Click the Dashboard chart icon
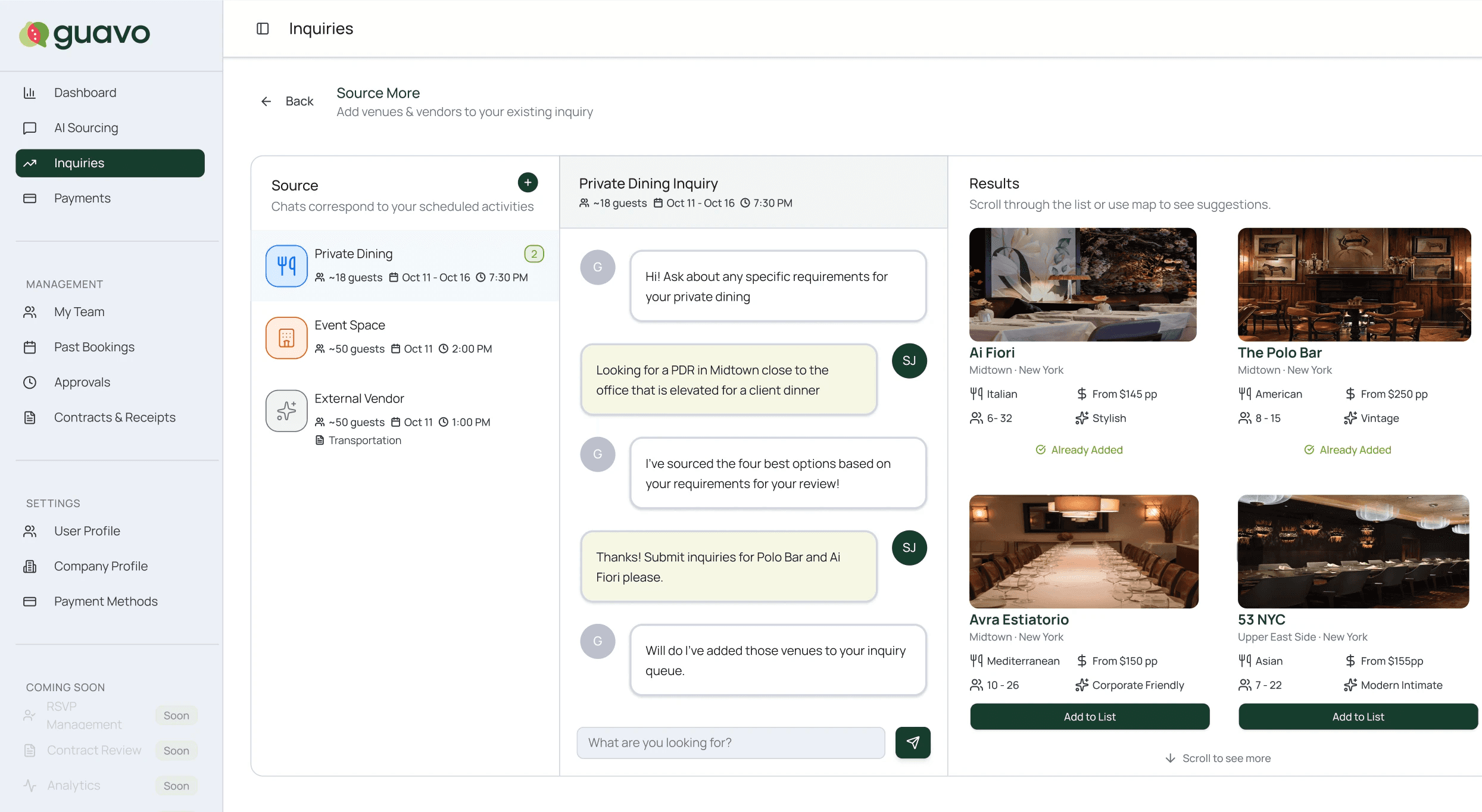The height and width of the screenshot is (812, 1482). 30,92
